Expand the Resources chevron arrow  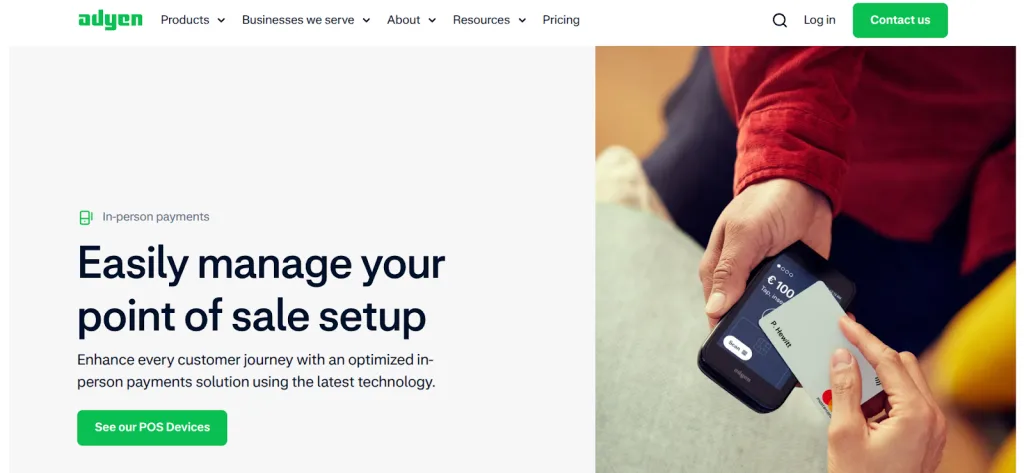coord(522,20)
